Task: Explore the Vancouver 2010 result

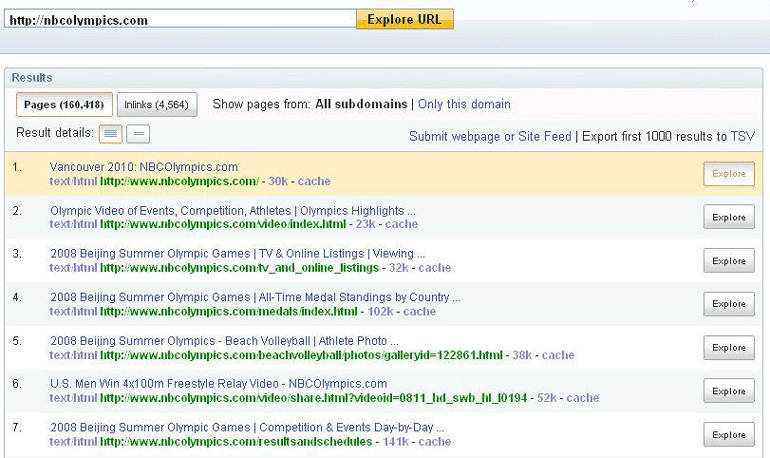Action: [729, 174]
